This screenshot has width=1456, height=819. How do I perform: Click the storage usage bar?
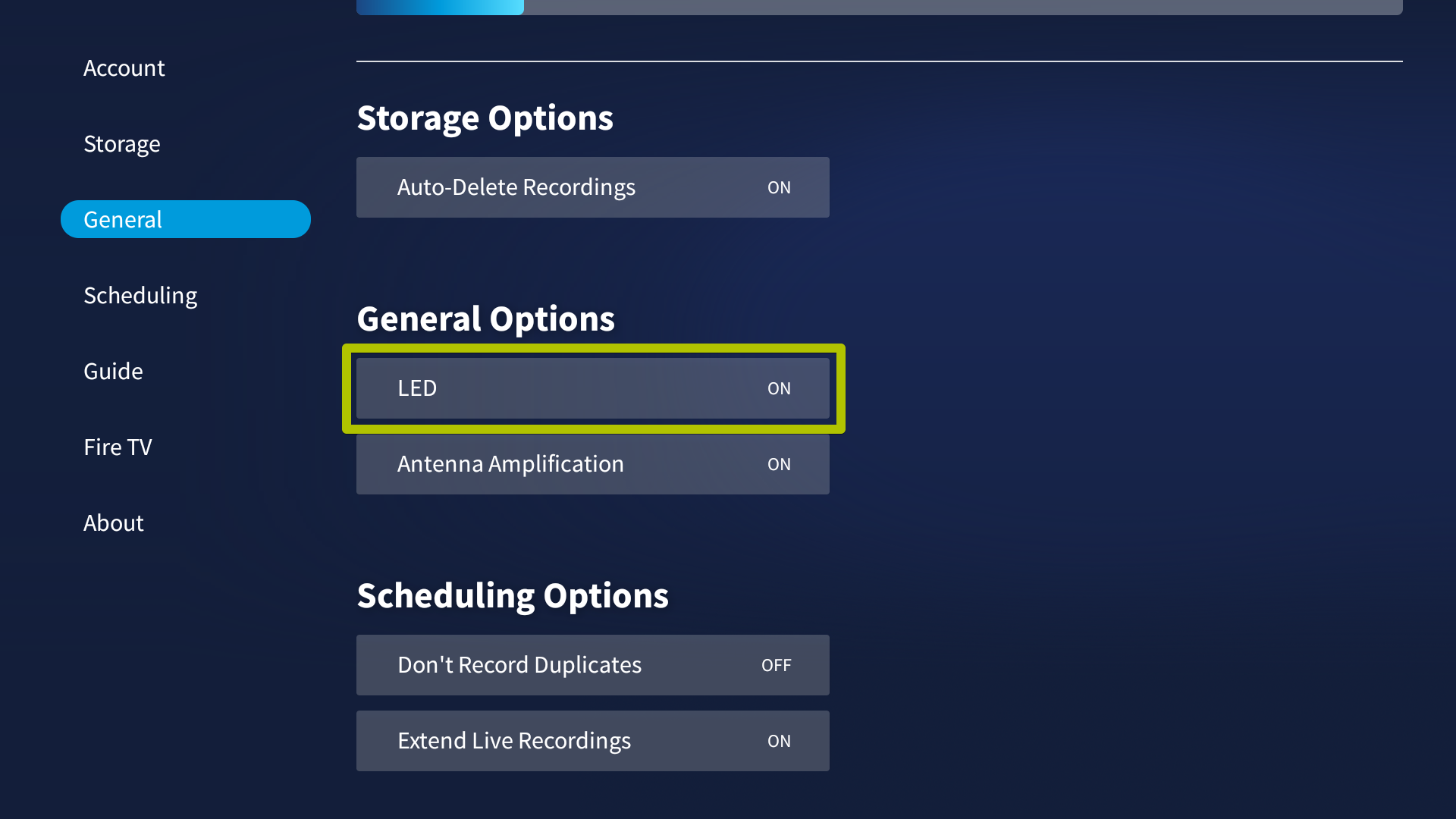point(880,7)
